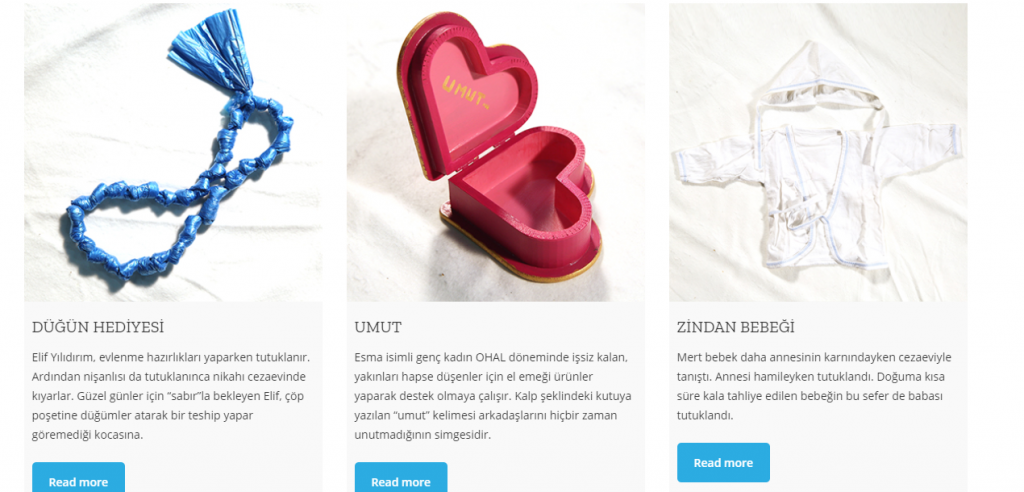Open the pink heart-shaped box photo

coord(496,152)
